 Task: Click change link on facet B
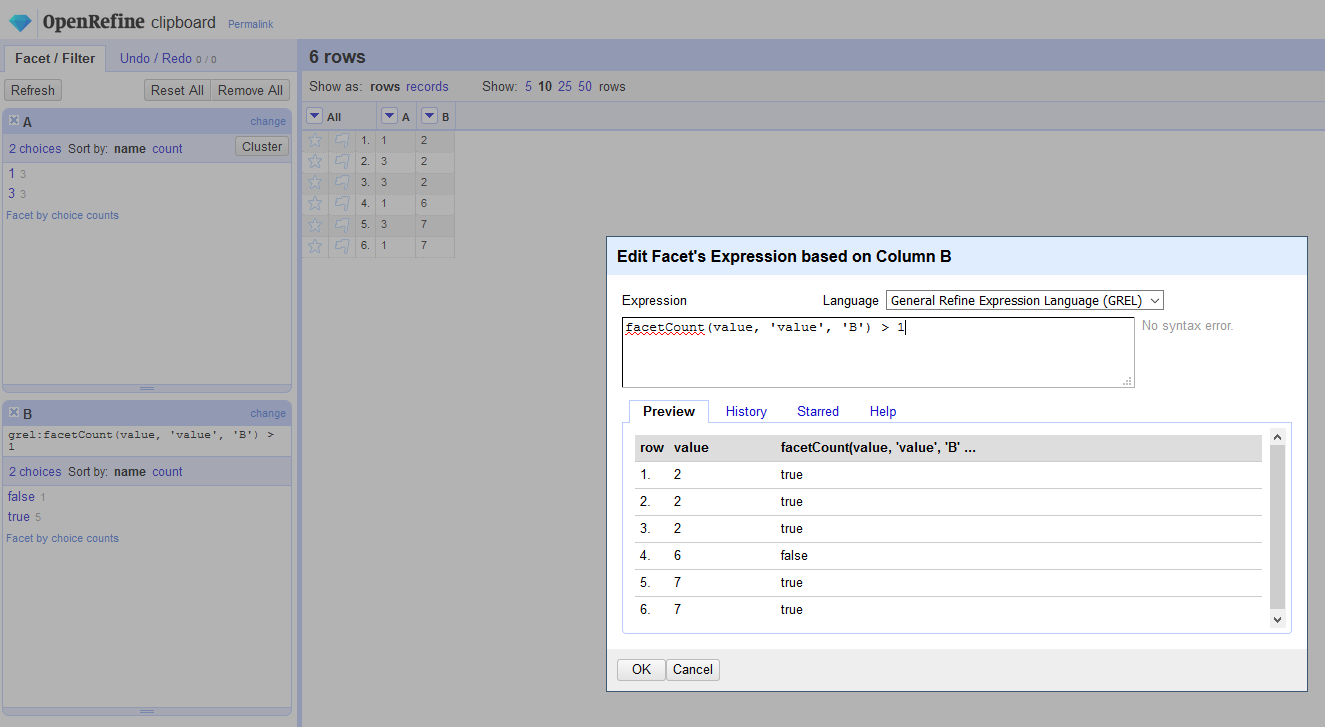(x=268, y=413)
